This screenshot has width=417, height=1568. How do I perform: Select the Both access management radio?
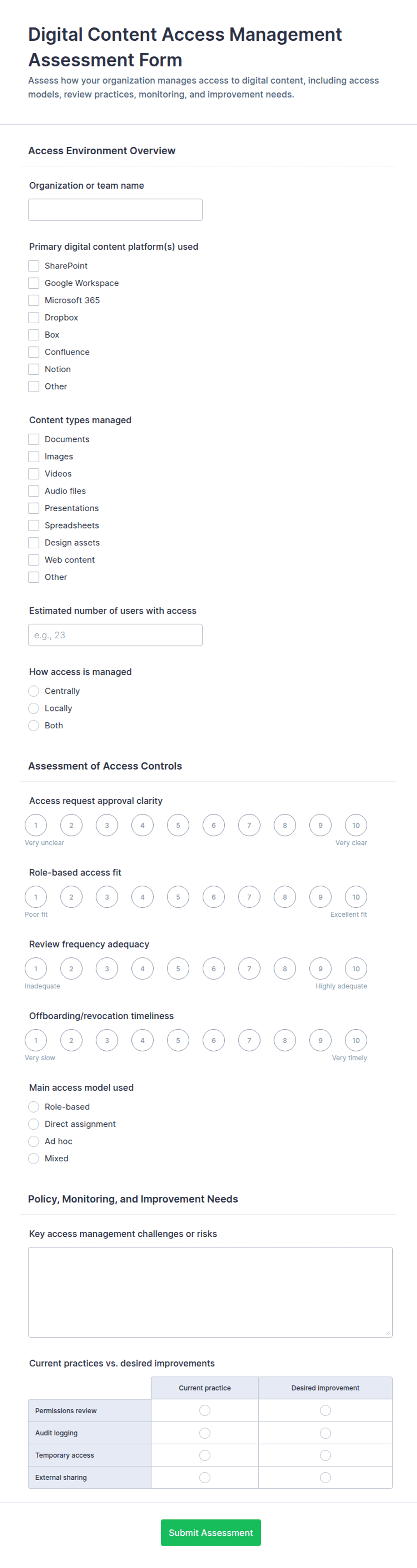34,726
